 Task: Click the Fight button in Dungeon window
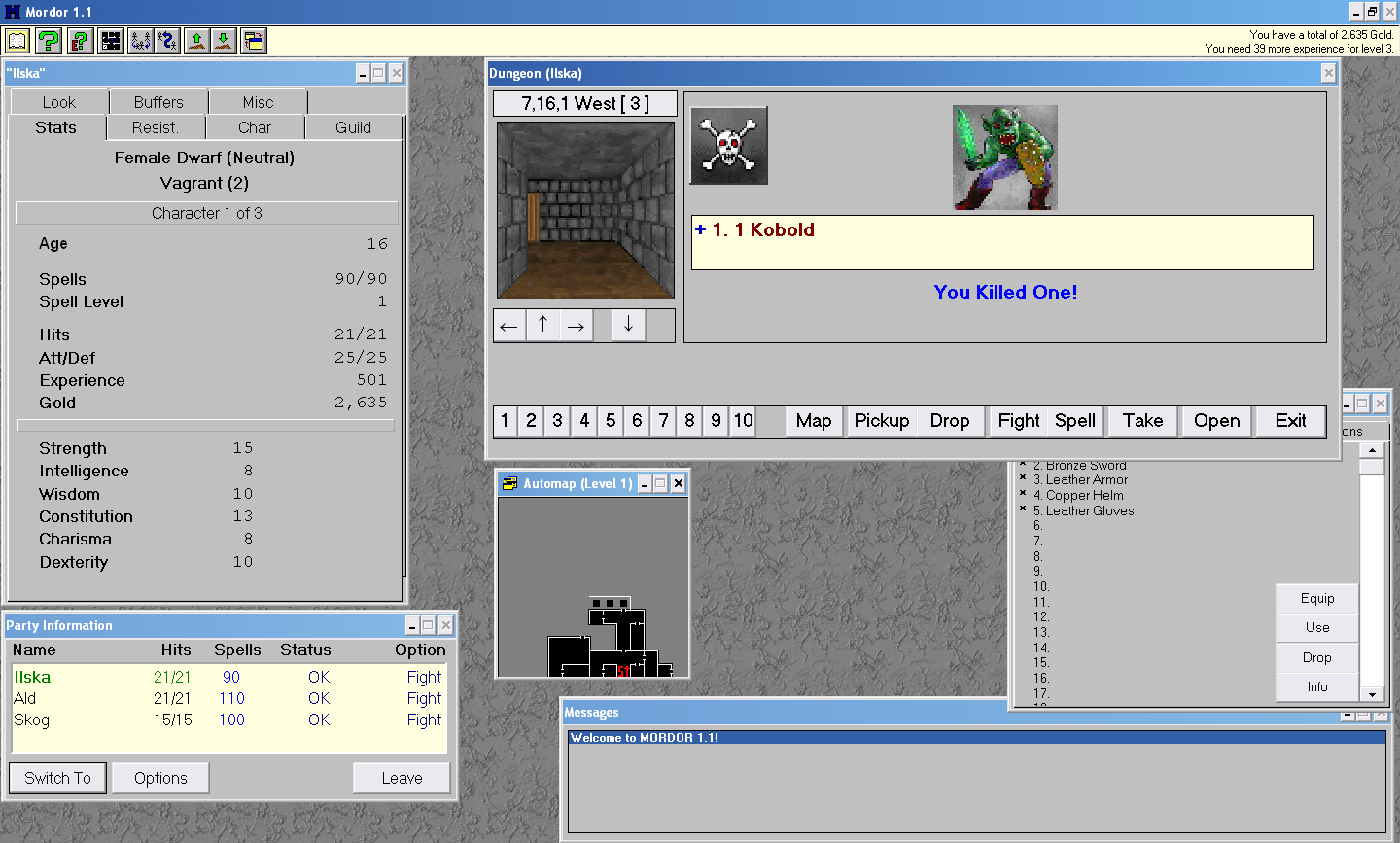pos(1019,421)
